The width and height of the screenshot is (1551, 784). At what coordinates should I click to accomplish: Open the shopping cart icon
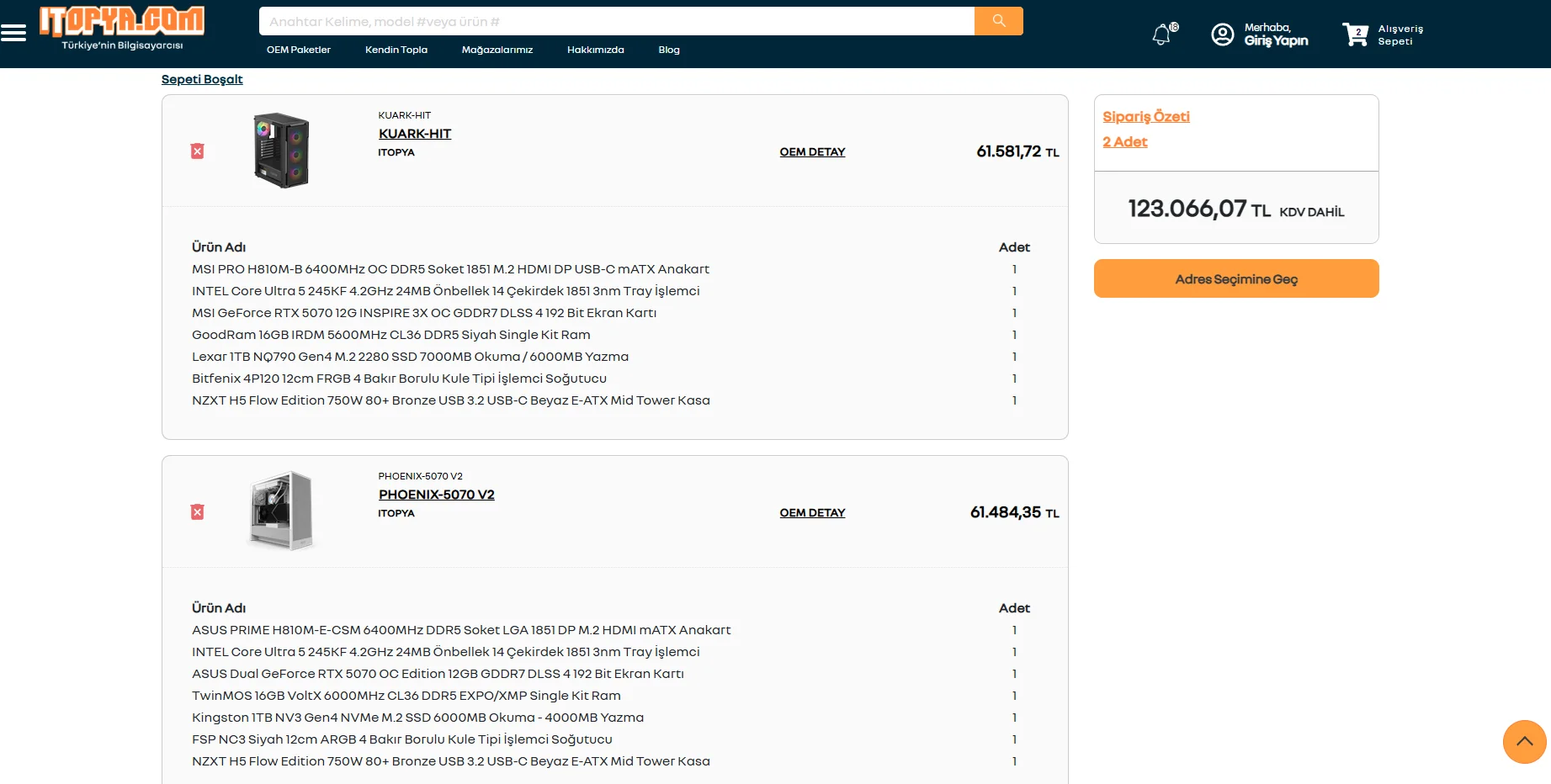[x=1355, y=34]
